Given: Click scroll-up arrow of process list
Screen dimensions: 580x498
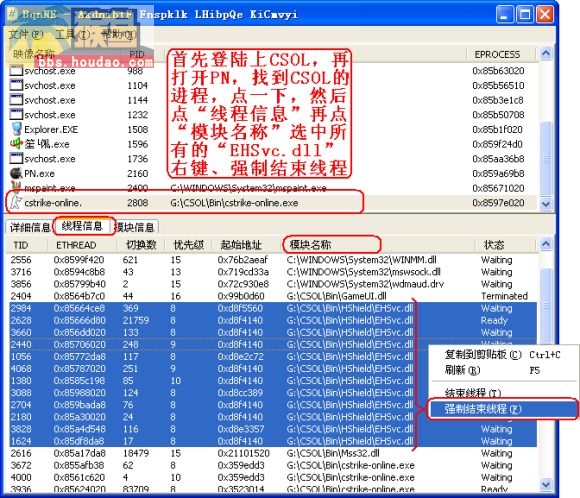Looking at the screenshot, I should (x=546, y=54).
